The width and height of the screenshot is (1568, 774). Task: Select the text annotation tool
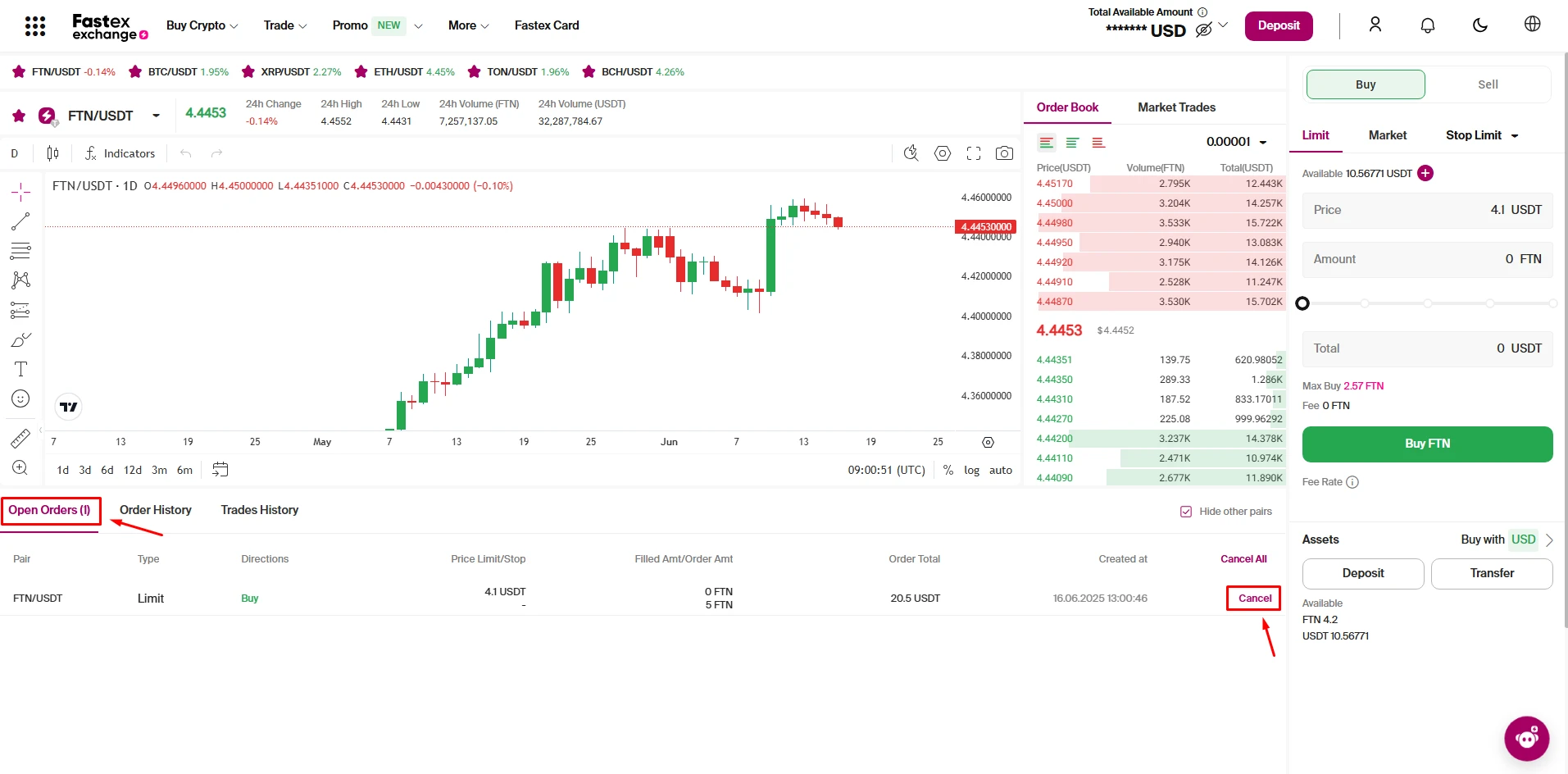click(x=20, y=369)
